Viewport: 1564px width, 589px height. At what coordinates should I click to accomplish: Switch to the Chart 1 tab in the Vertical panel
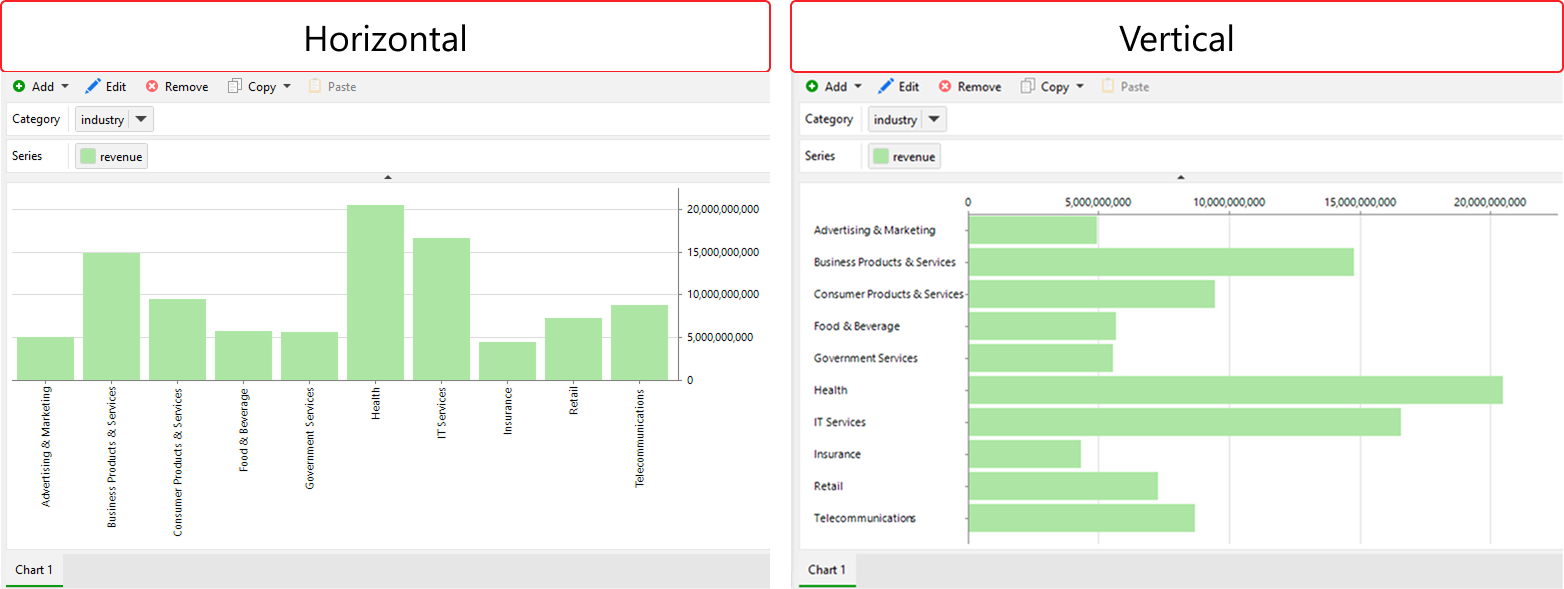tap(827, 570)
